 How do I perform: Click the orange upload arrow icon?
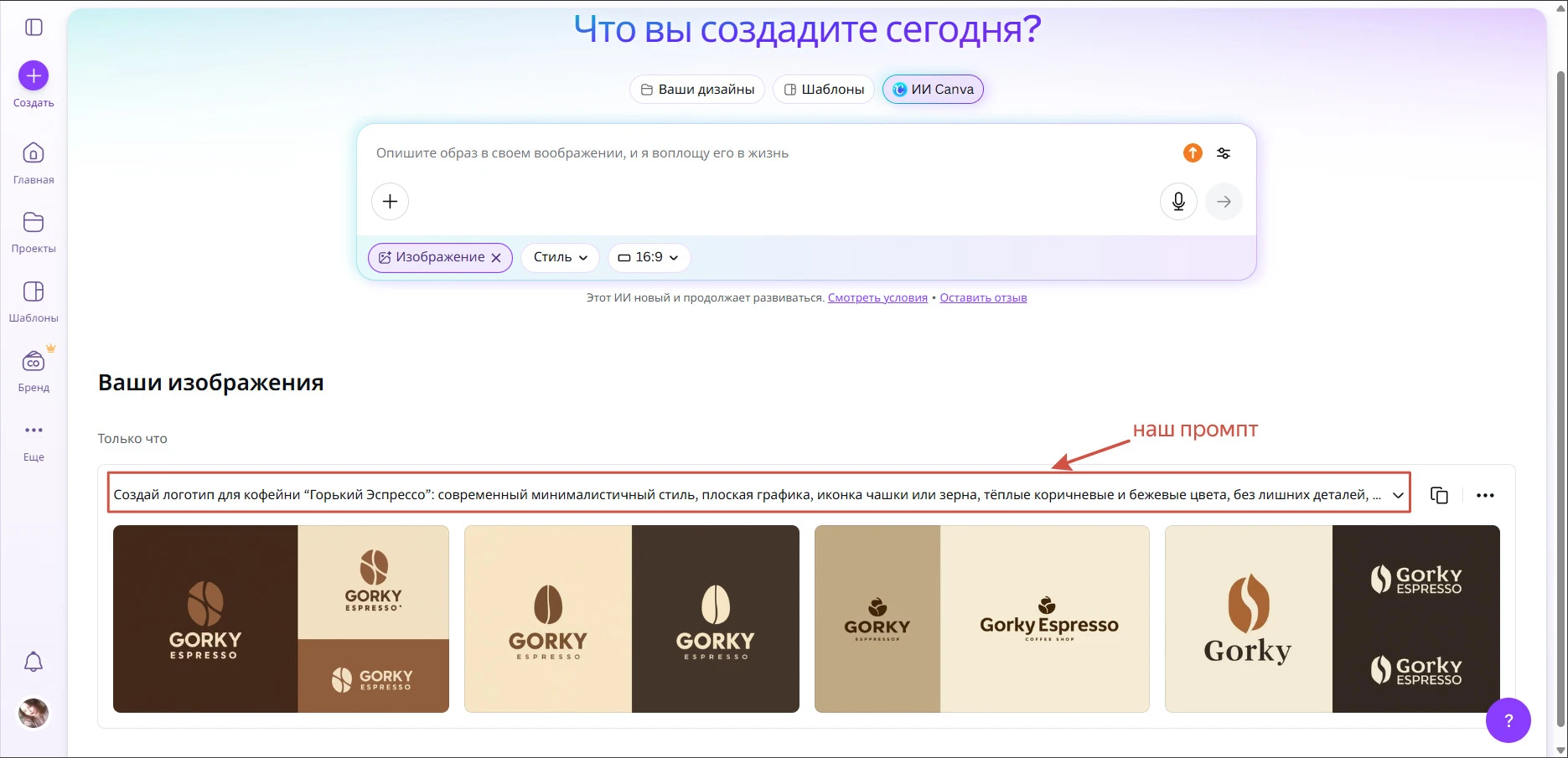click(x=1193, y=153)
